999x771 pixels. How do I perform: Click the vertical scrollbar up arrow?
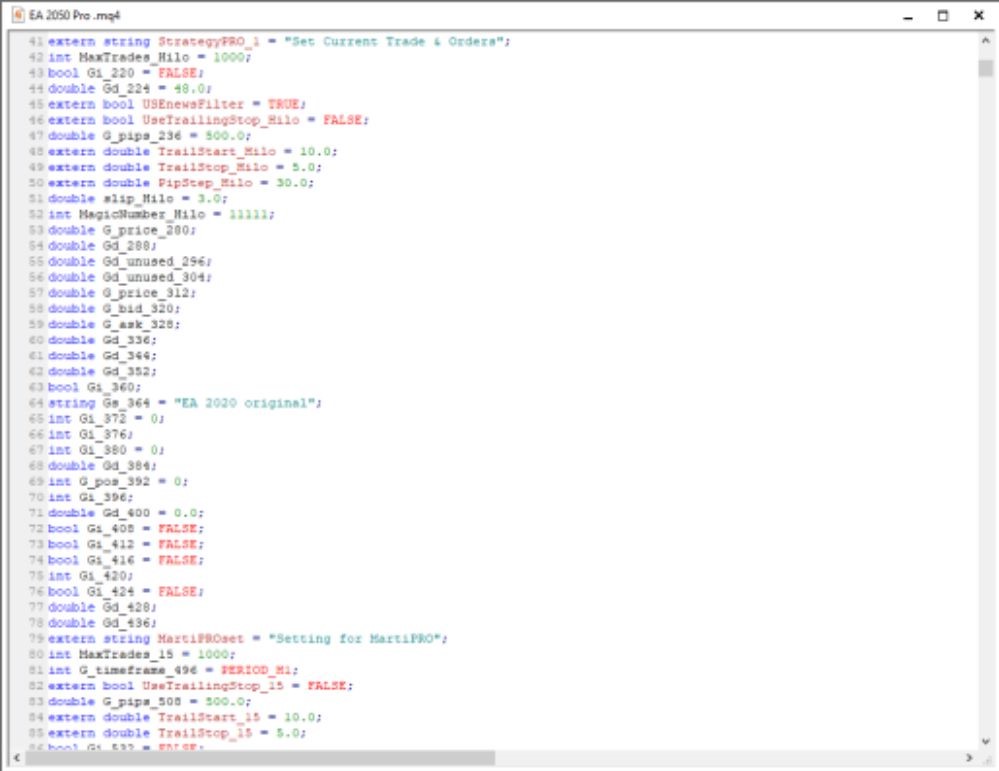[986, 43]
